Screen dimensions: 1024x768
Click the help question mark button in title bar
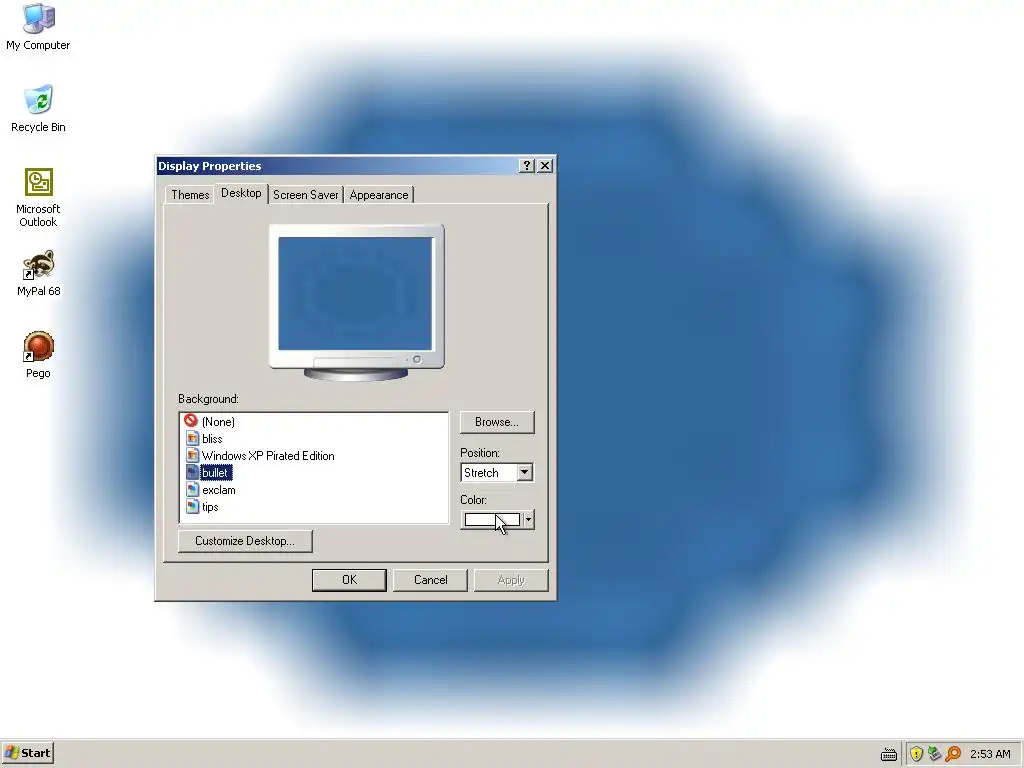click(x=526, y=166)
